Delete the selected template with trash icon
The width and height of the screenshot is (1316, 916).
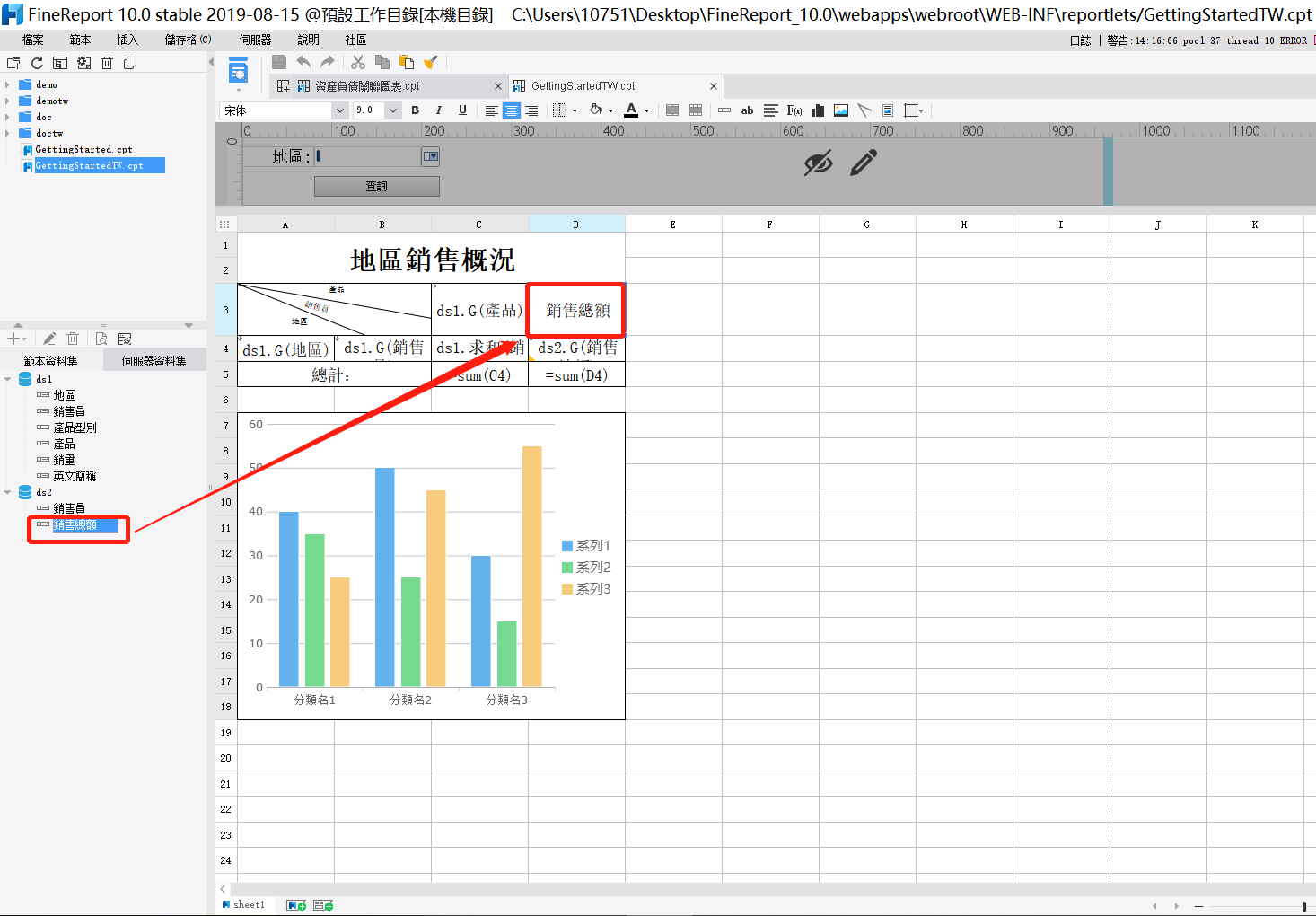(x=107, y=63)
